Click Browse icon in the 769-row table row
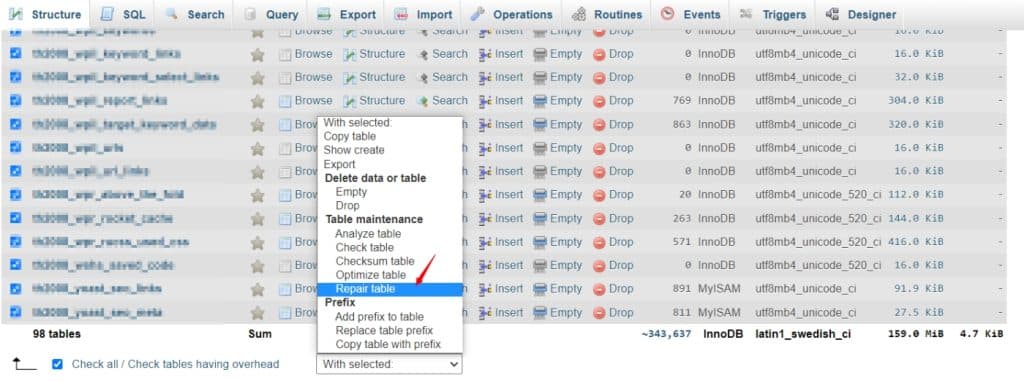The height and width of the screenshot is (381, 1024). 285,101
